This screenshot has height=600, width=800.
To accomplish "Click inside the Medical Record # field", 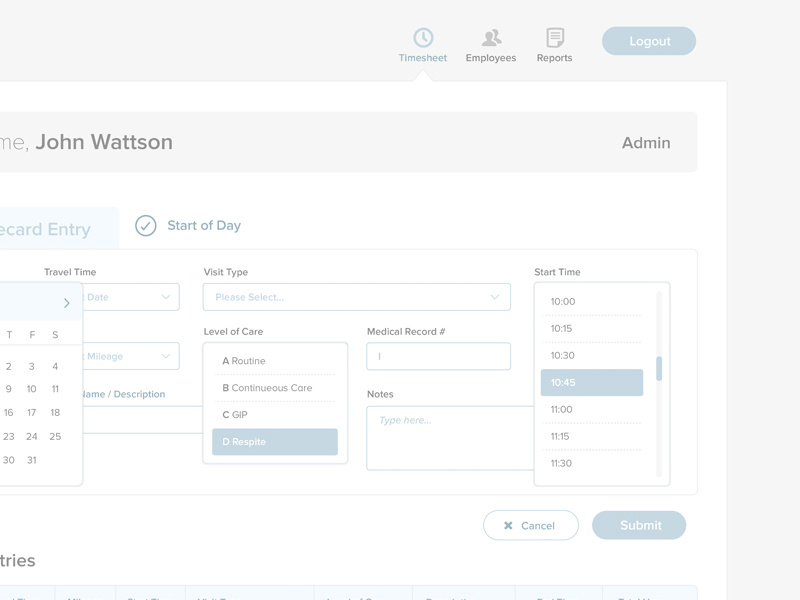I will click(x=437, y=355).
